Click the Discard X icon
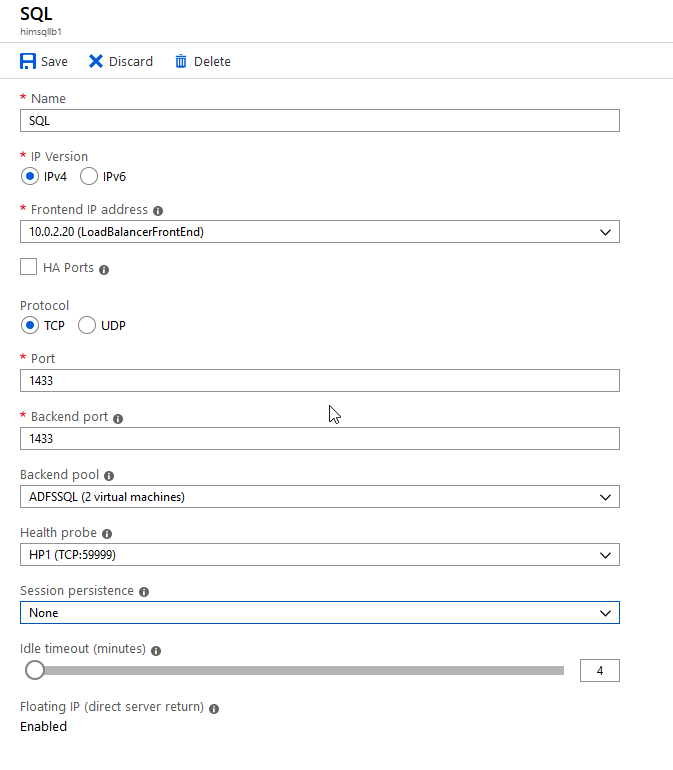673x770 pixels. [96, 61]
